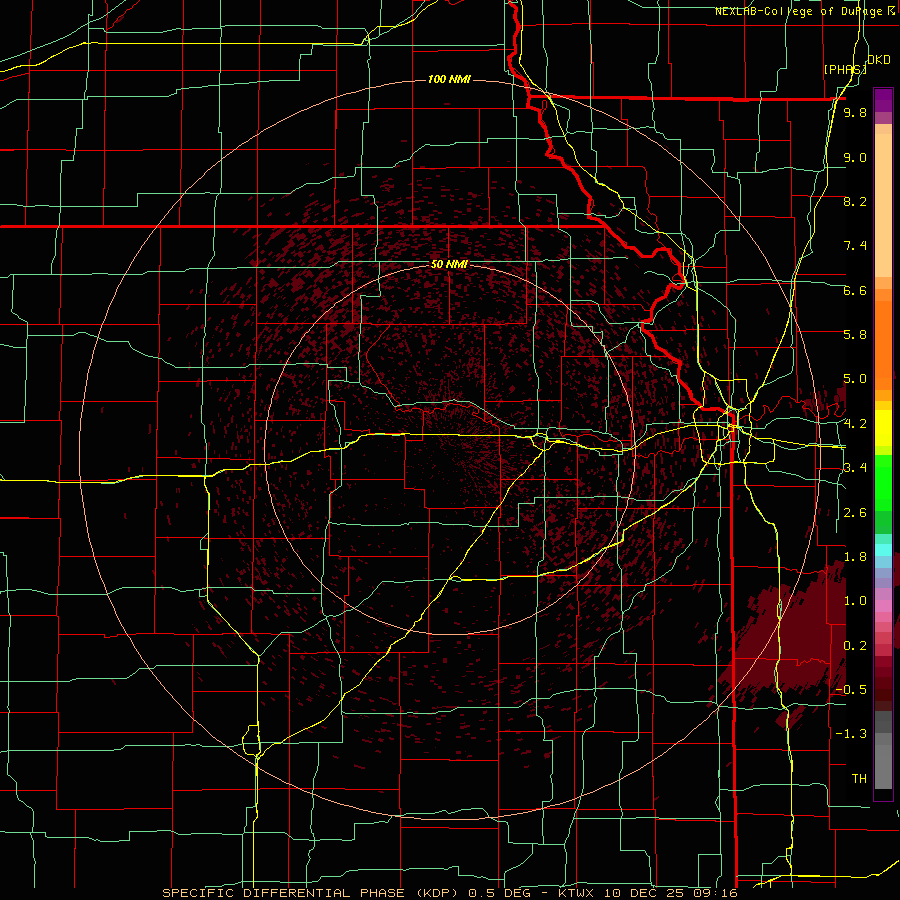
Task: Click the 9.0 color scale label
Action: coord(855,157)
